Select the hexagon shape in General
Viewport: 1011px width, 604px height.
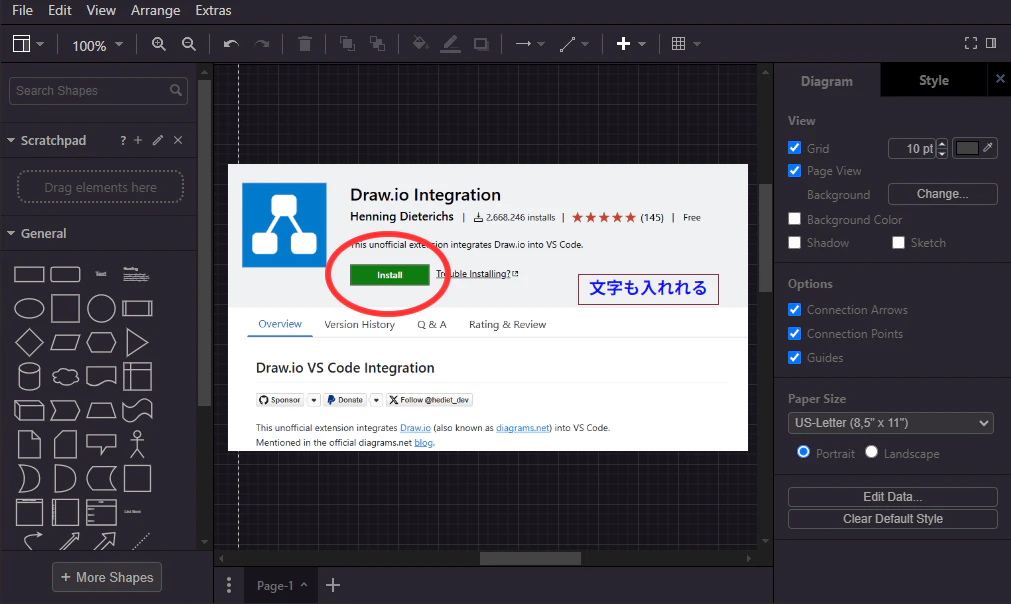click(x=101, y=342)
